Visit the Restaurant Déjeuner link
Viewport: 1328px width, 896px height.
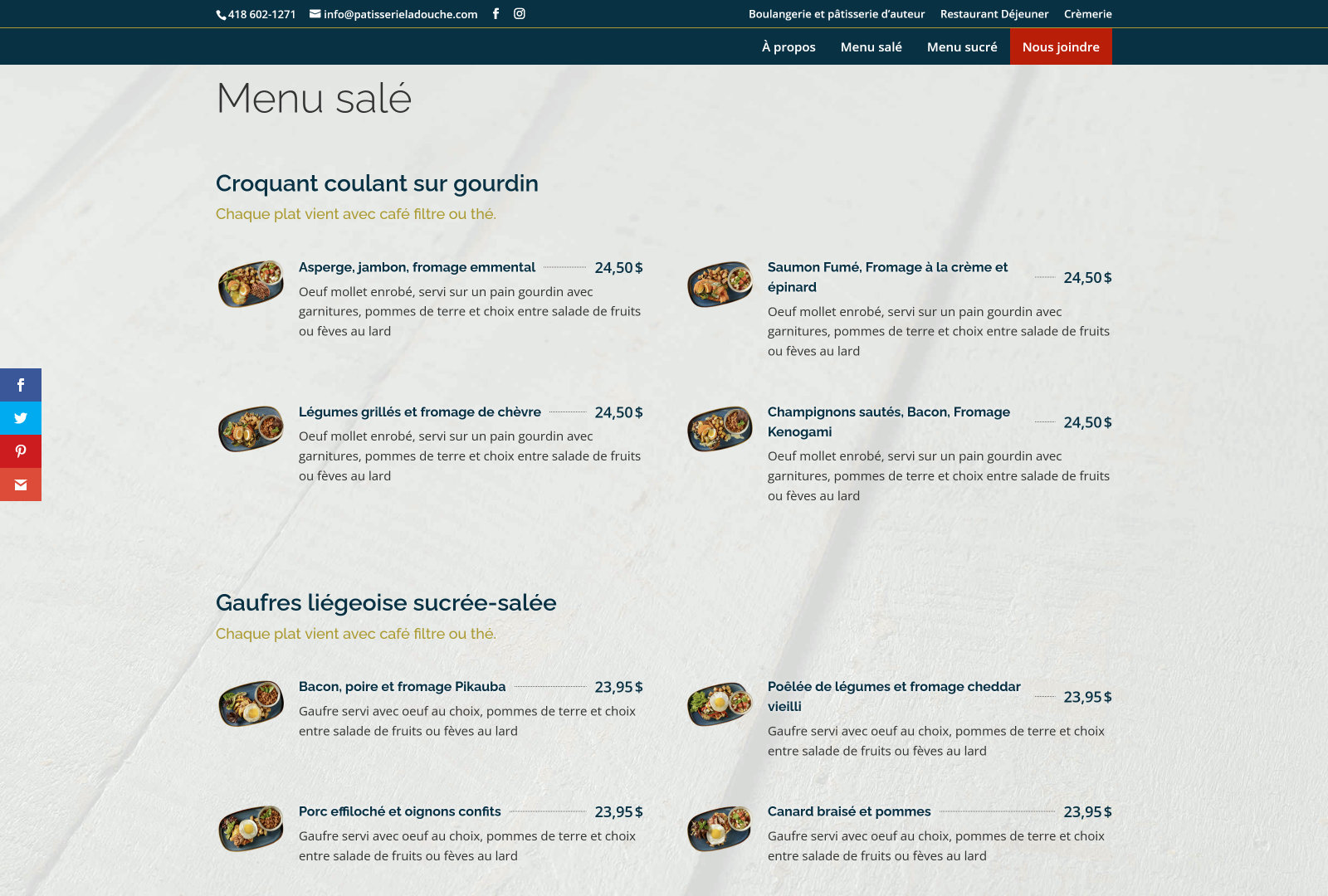tap(994, 14)
